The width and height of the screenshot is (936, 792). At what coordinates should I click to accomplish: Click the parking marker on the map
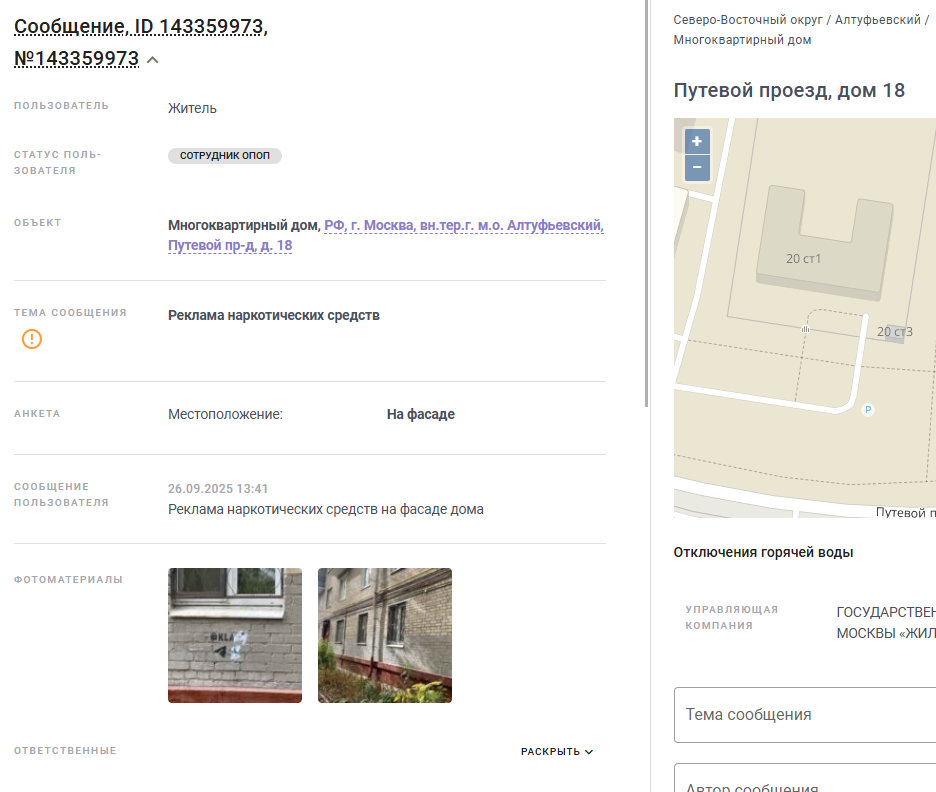click(x=868, y=409)
